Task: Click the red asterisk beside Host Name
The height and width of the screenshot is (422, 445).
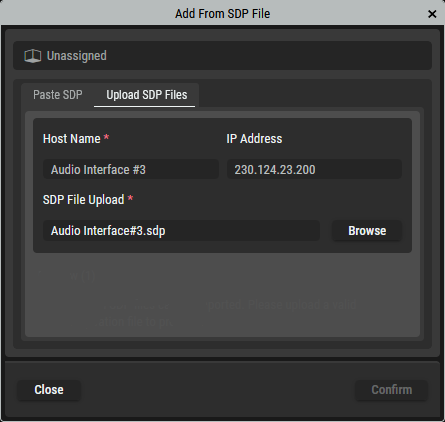Action: (x=106, y=137)
